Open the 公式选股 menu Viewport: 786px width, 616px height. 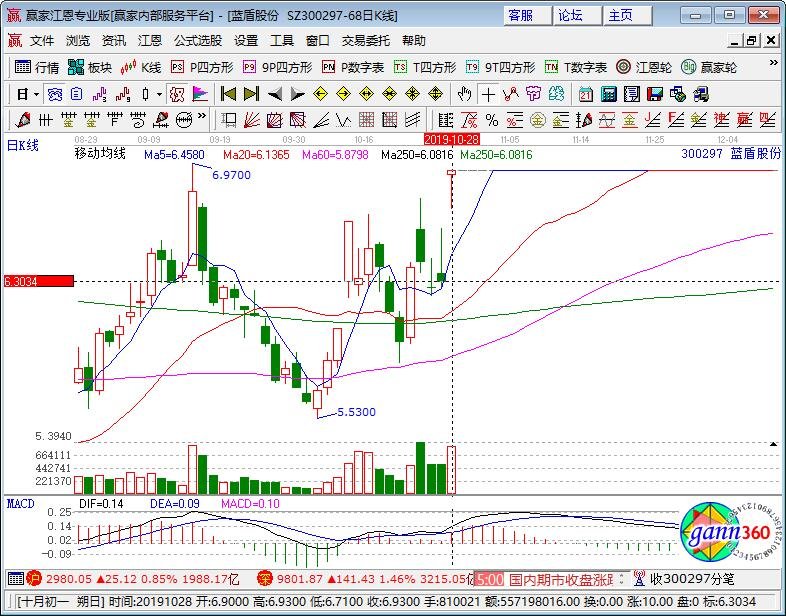click(x=198, y=41)
